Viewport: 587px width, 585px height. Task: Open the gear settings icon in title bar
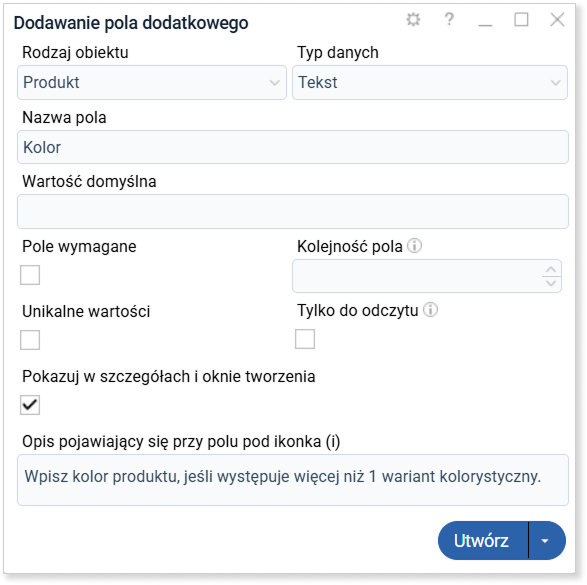click(x=413, y=19)
